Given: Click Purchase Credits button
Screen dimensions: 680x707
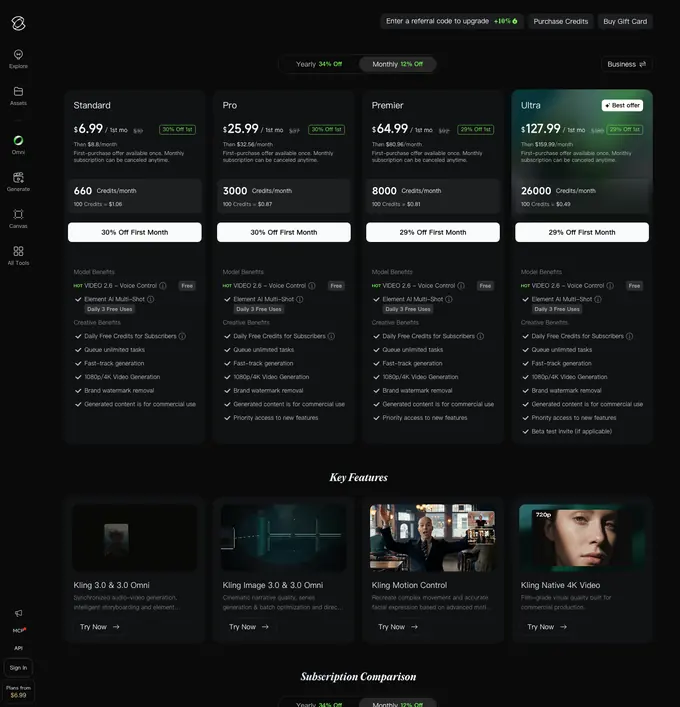Looking at the screenshot, I should (x=561, y=21).
